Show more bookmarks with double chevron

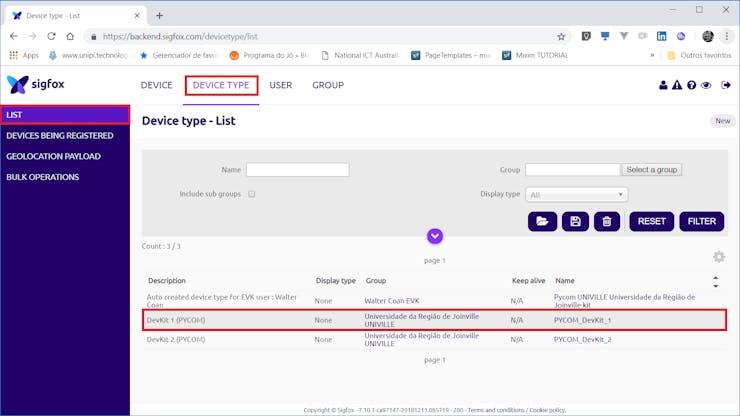pos(652,55)
